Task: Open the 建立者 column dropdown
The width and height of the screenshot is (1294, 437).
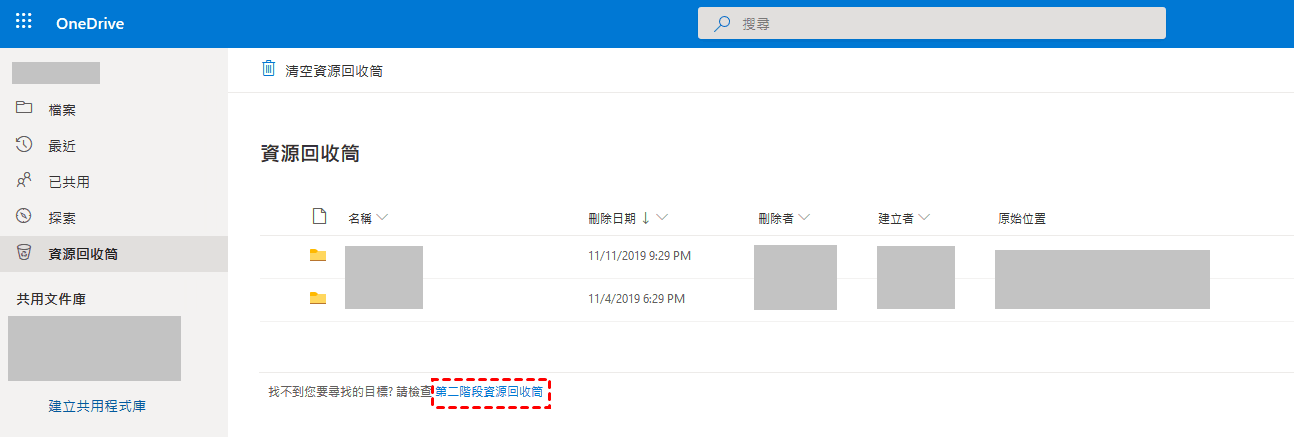Action: click(x=924, y=218)
